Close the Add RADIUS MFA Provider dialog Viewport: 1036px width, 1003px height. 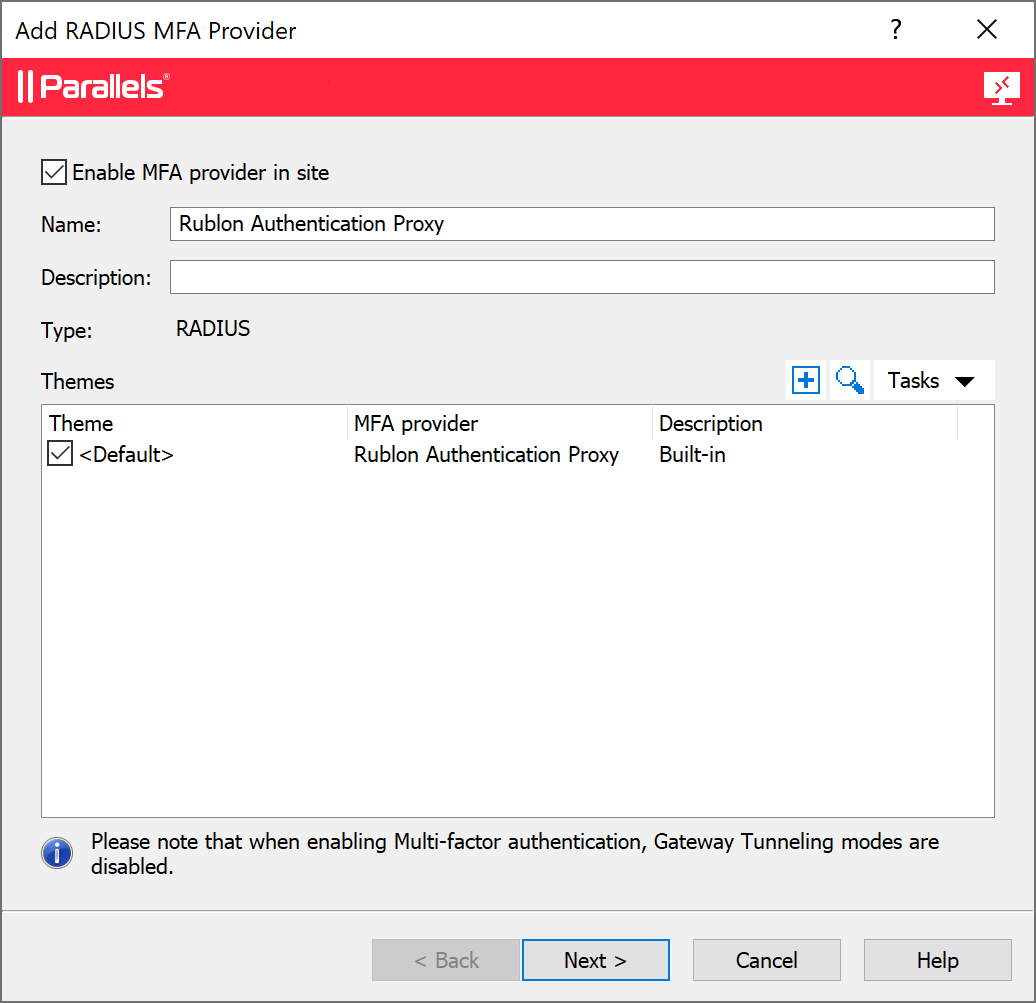(x=986, y=30)
